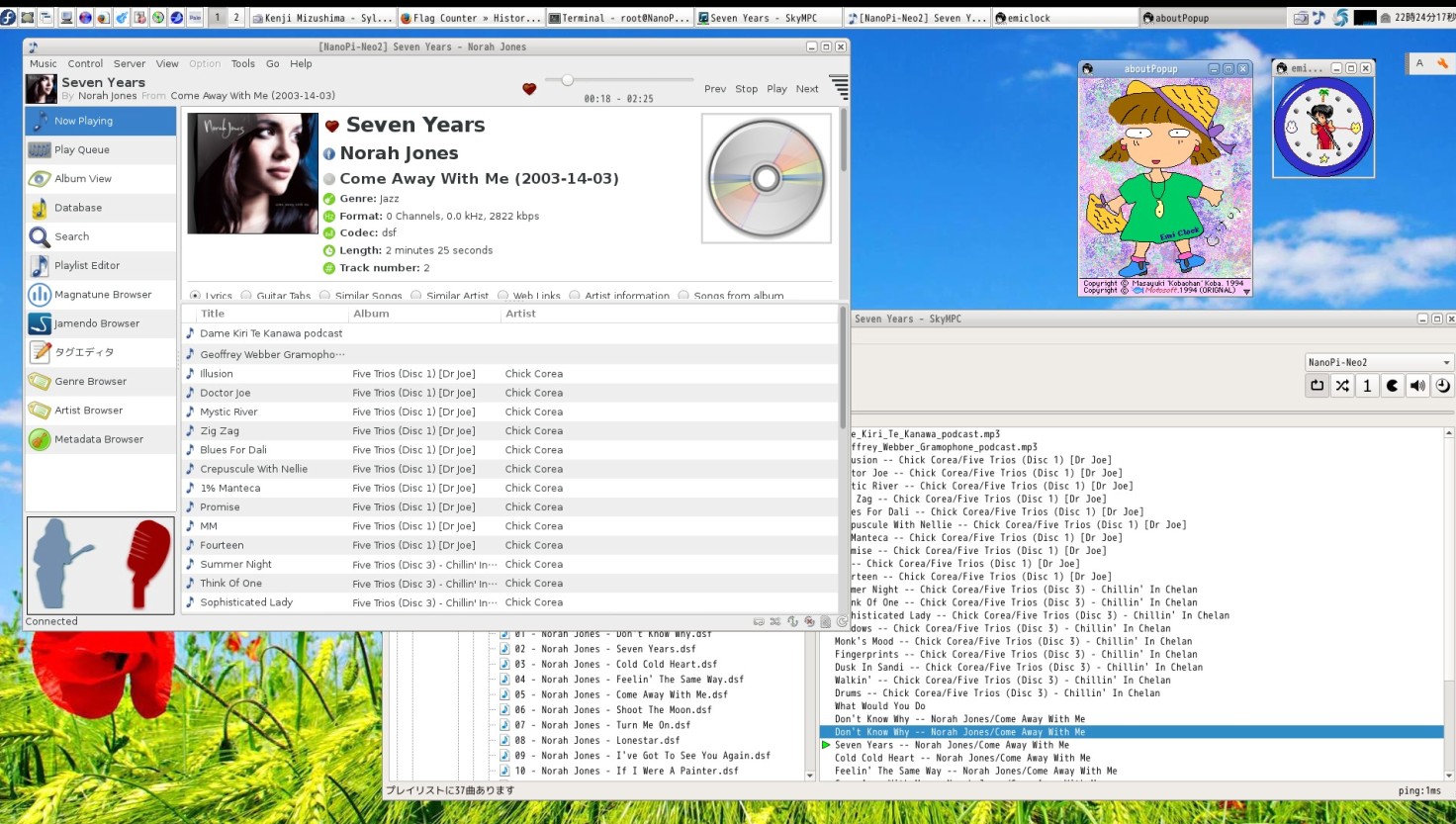Viewport: 1456px width, 824px height.
Task: Open the Magnatune Browser icon
Action: coord(40,295)
